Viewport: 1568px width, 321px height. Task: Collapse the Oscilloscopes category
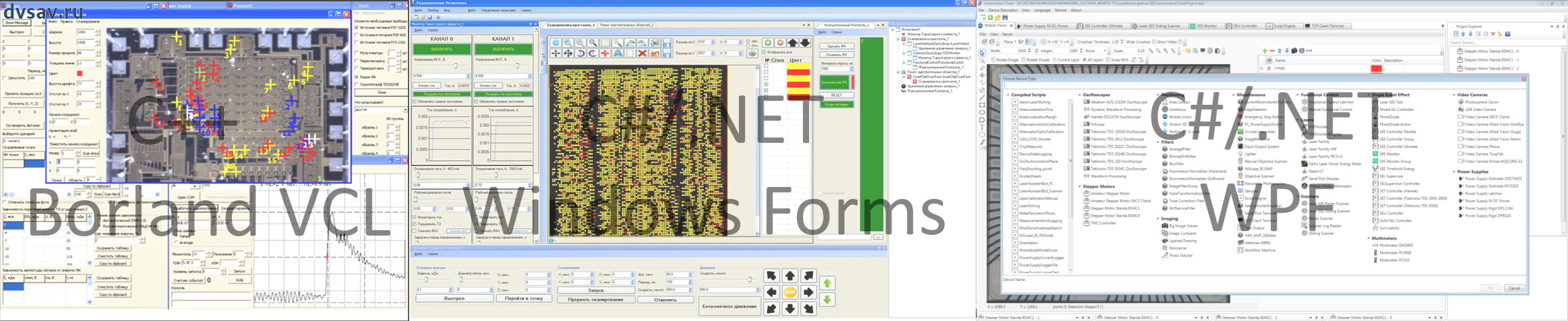point(1080,95)
